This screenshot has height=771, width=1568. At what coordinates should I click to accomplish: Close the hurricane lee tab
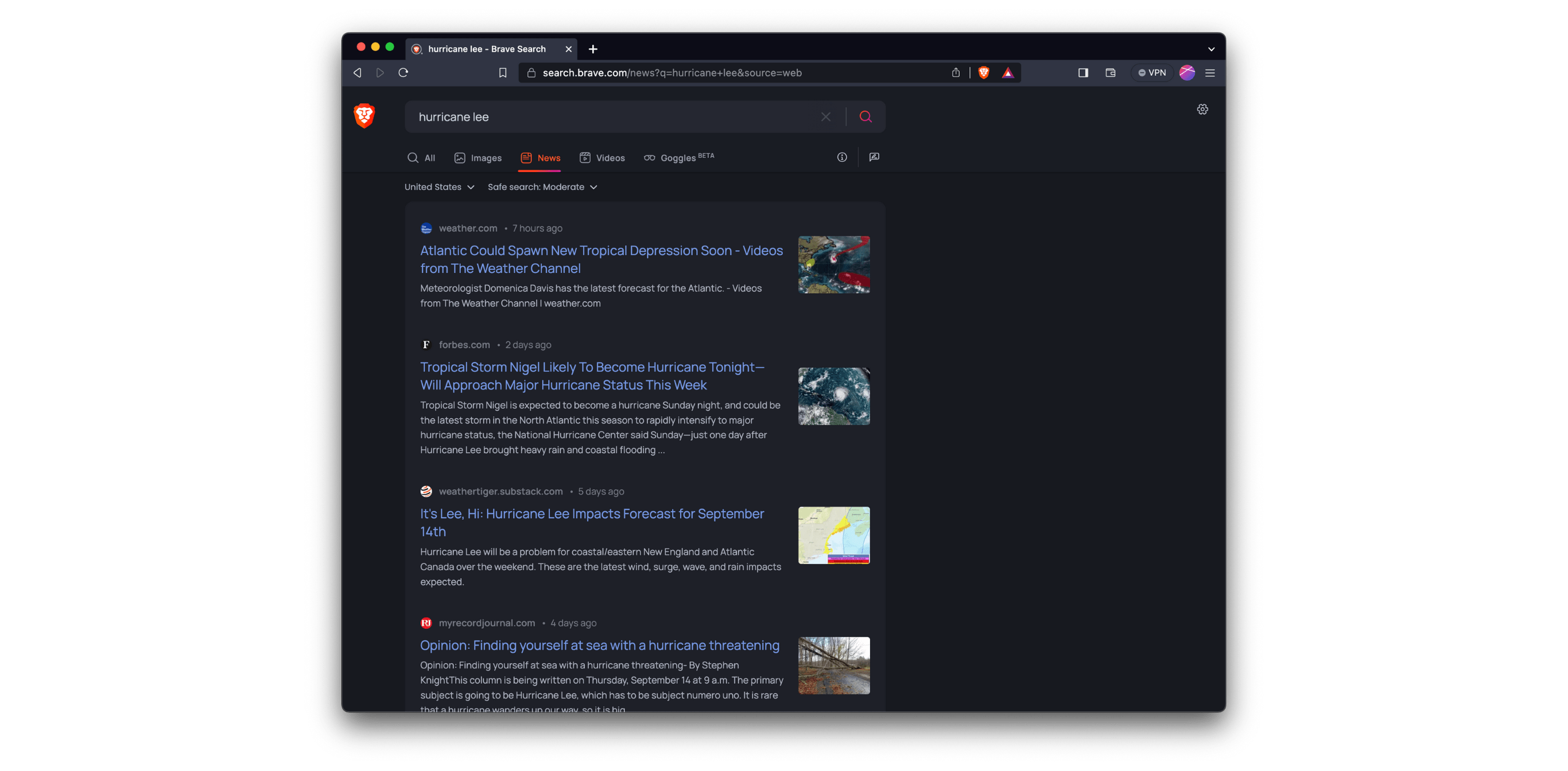point(569,49)
